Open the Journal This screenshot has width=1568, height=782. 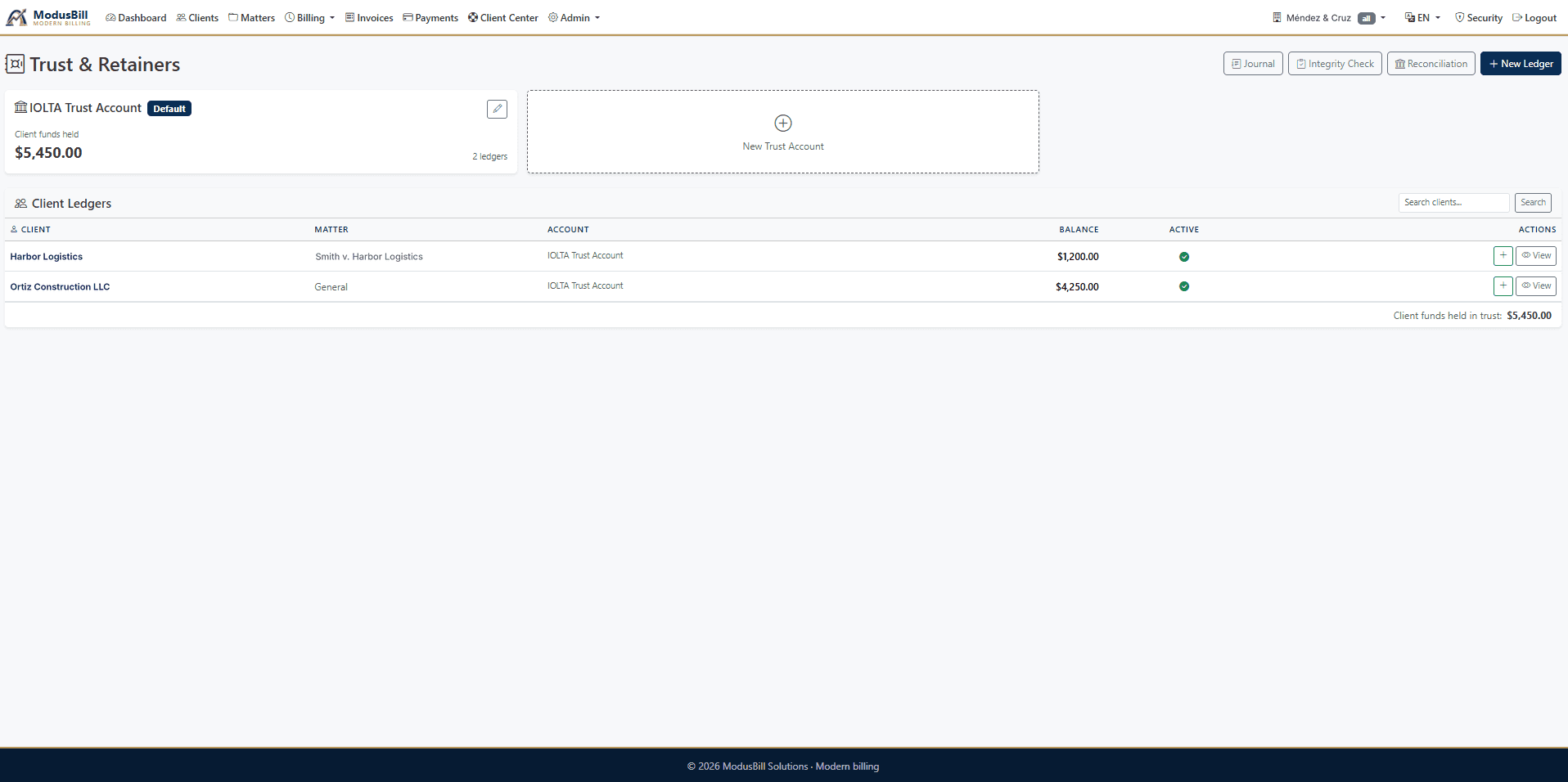1253,64
